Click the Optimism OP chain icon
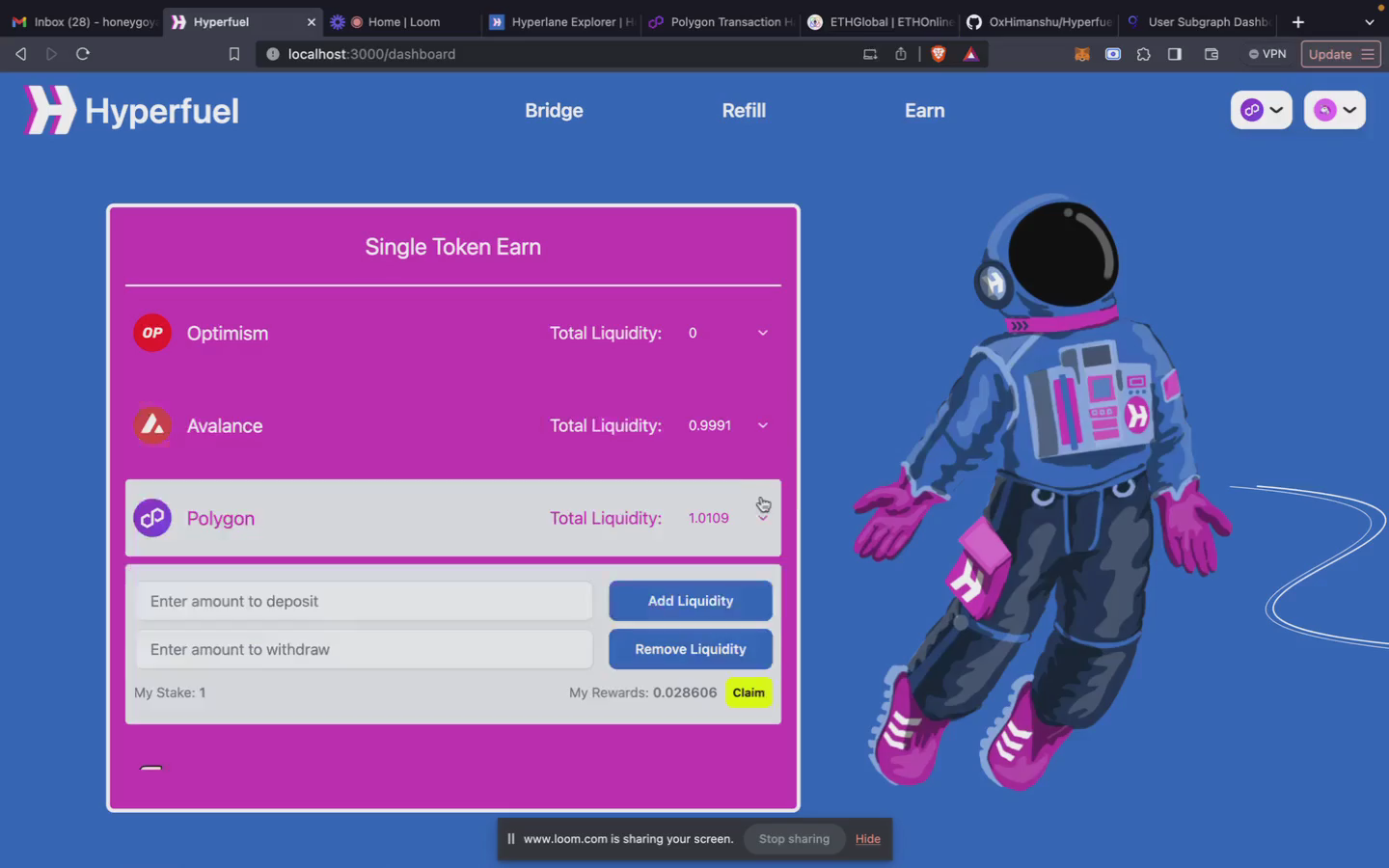This screenshot has width=1389, height=868. [152, 333]
